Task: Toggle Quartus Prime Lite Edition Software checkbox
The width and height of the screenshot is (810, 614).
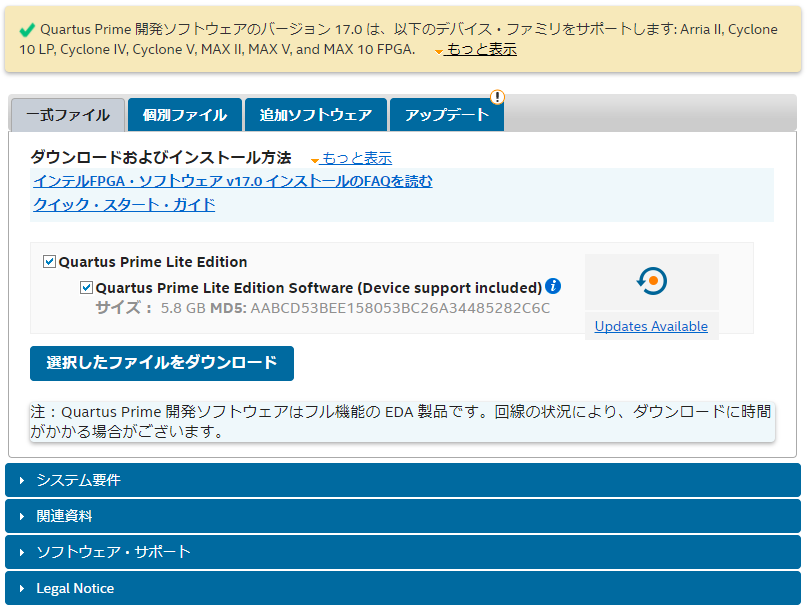Action: tap(86, 287)
